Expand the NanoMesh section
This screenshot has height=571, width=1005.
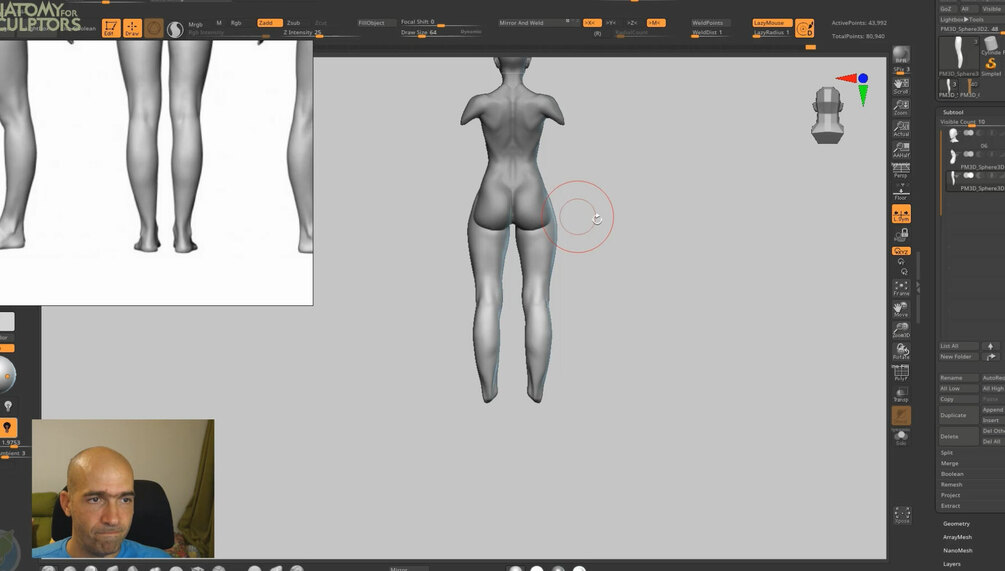coord(958,550)
